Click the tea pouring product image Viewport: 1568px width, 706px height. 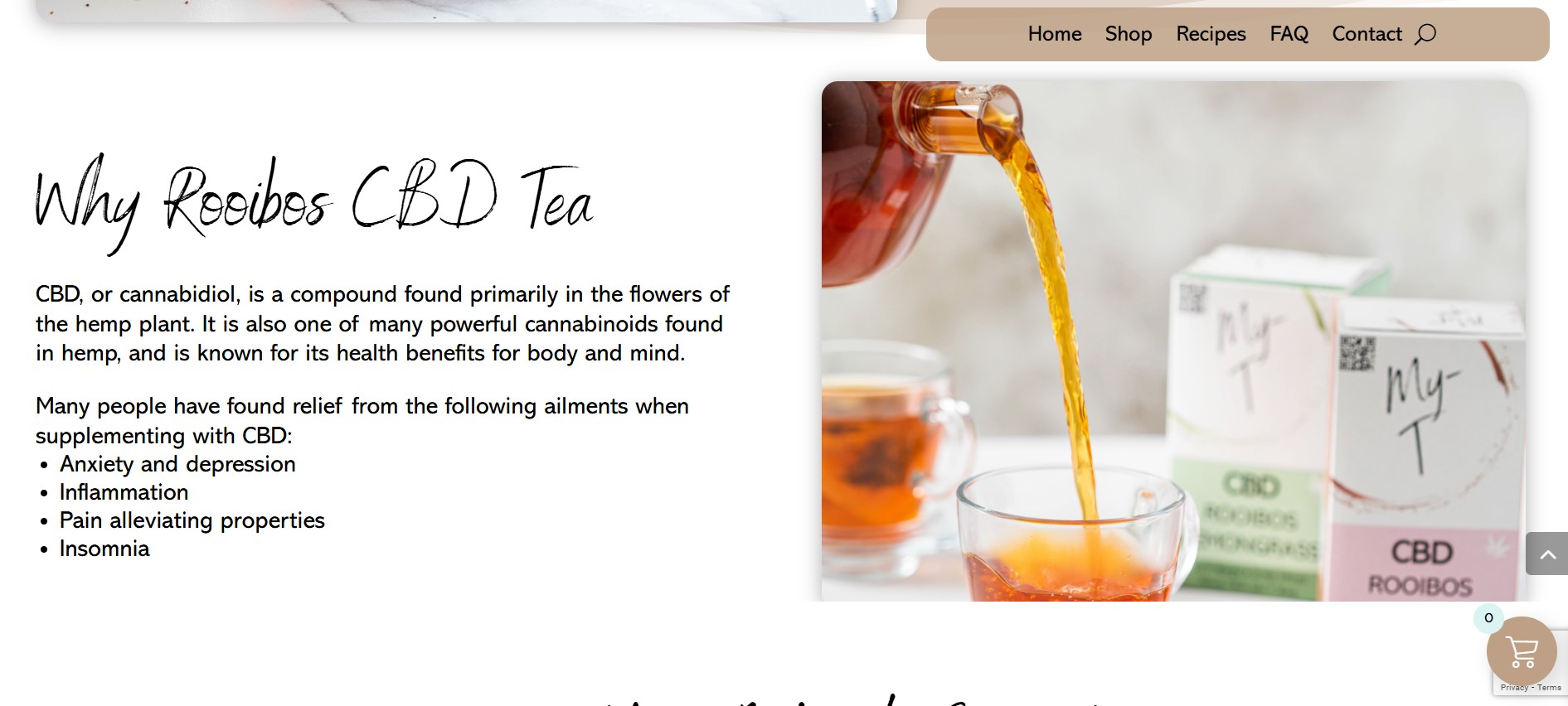[x=1173, y=341]
